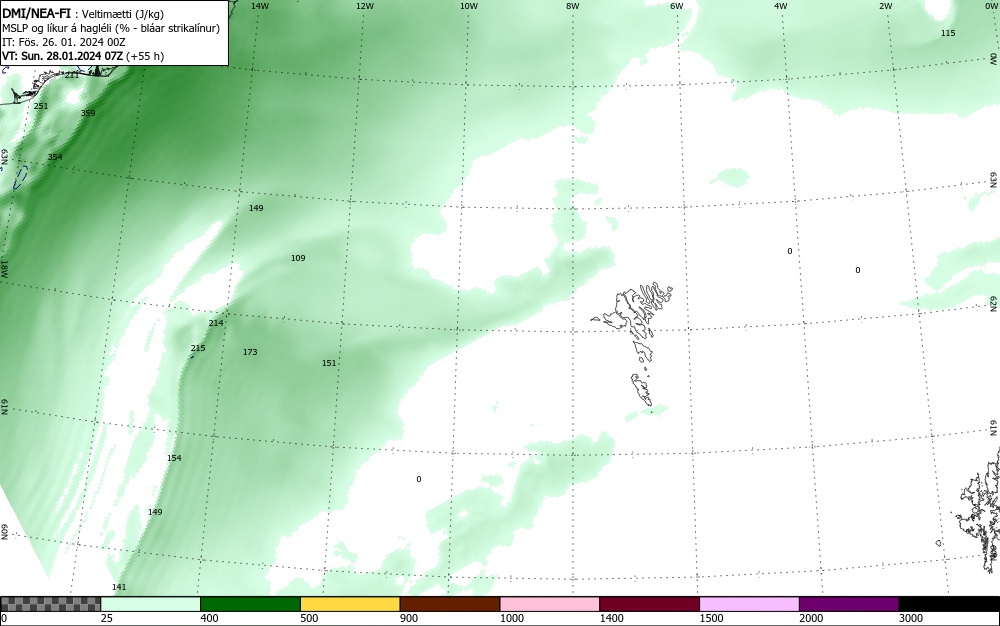Screen dimensions: 1000x626
Task: Click the map value 359
Action: click(88, 113)
